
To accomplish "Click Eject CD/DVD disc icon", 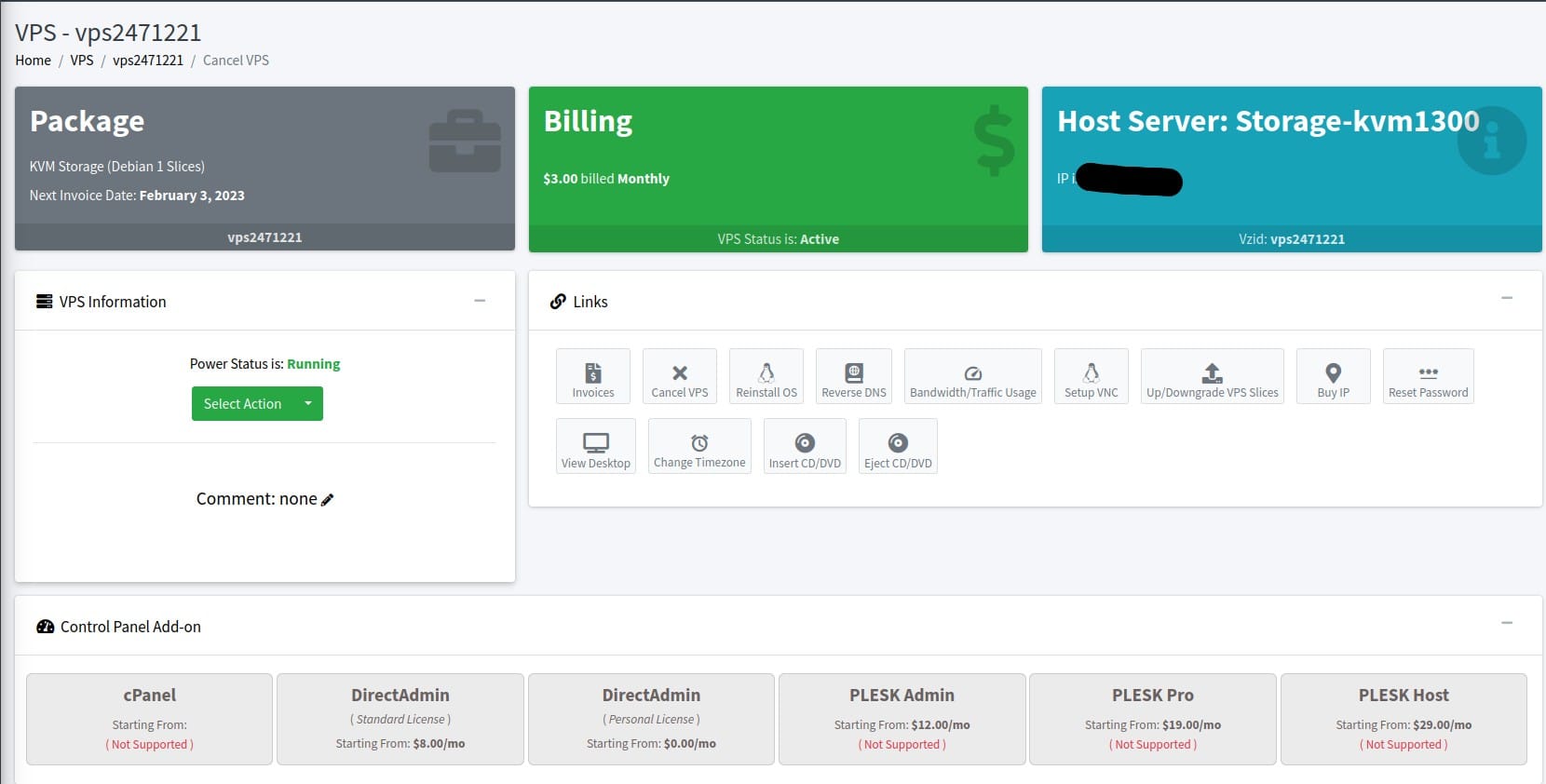I will 898,443.
